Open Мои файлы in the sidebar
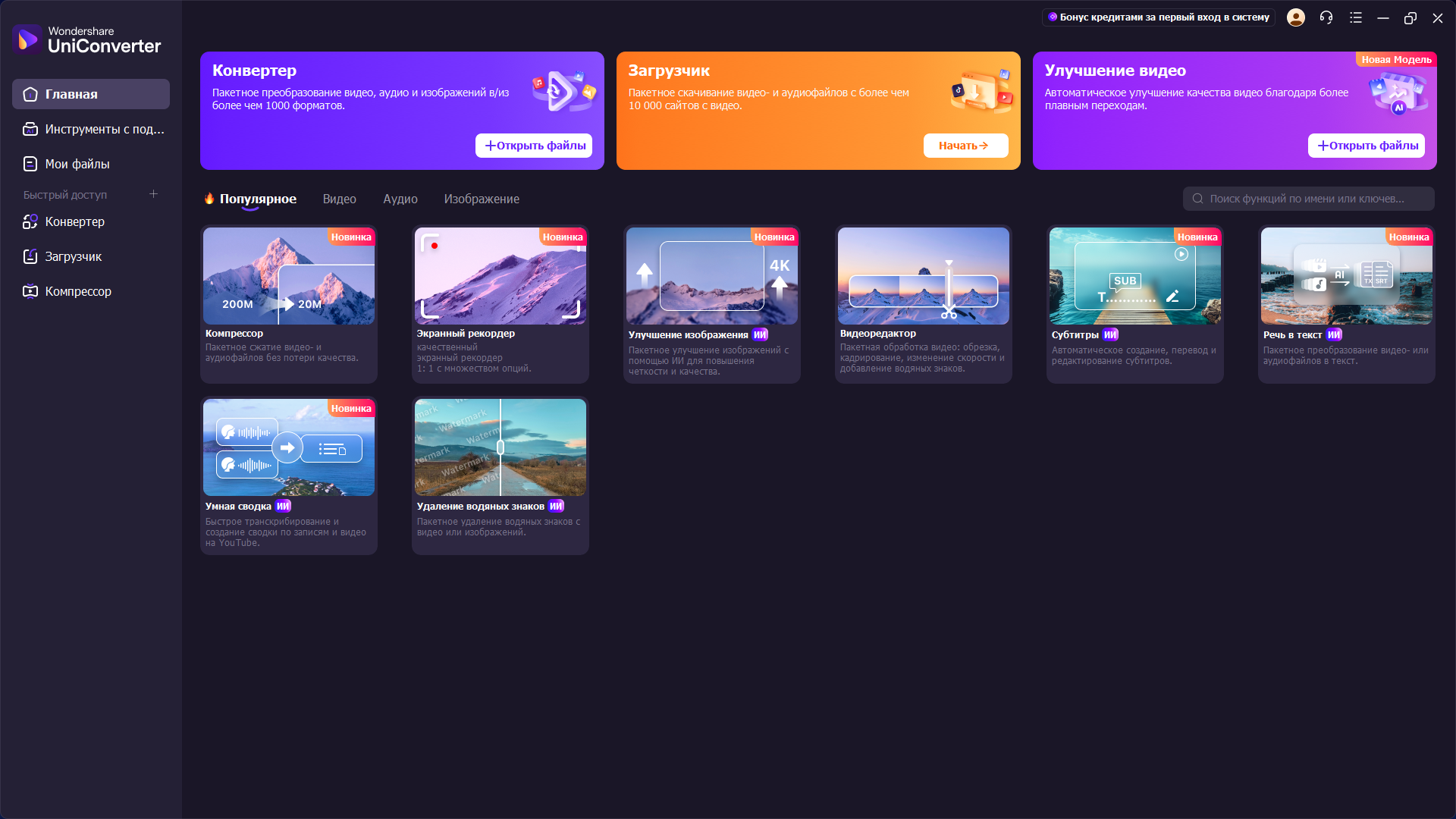The height and width of the screenshot is (819, 1456). [77, 164]
